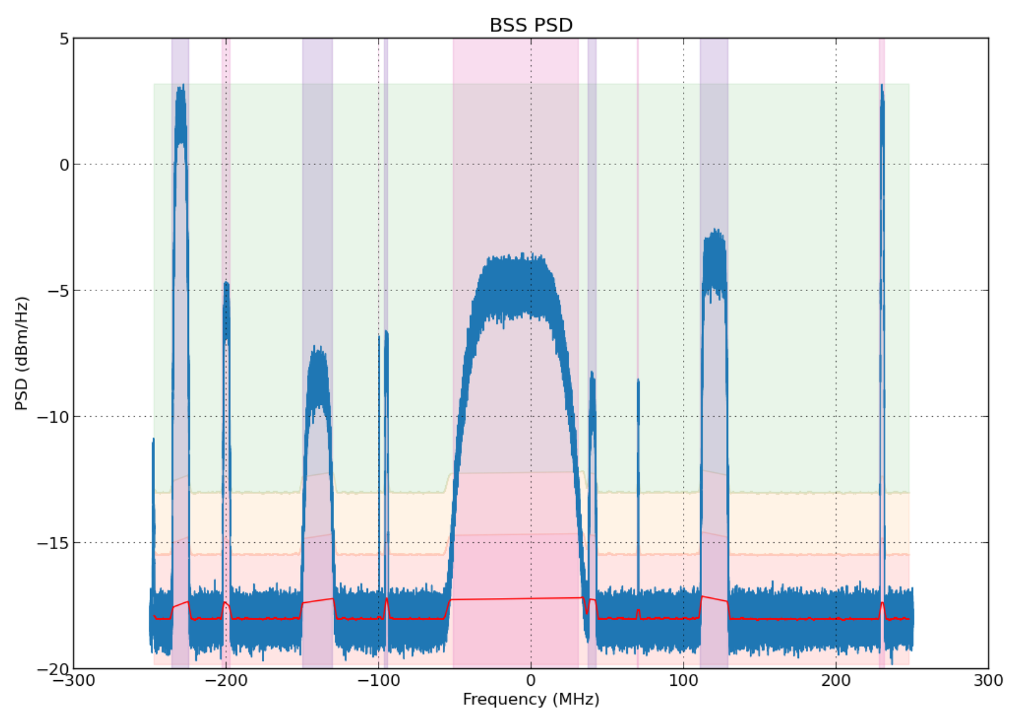Click the y-axis tick label 5
This screenshot has height=726, width=1020.
click(63, 39)
